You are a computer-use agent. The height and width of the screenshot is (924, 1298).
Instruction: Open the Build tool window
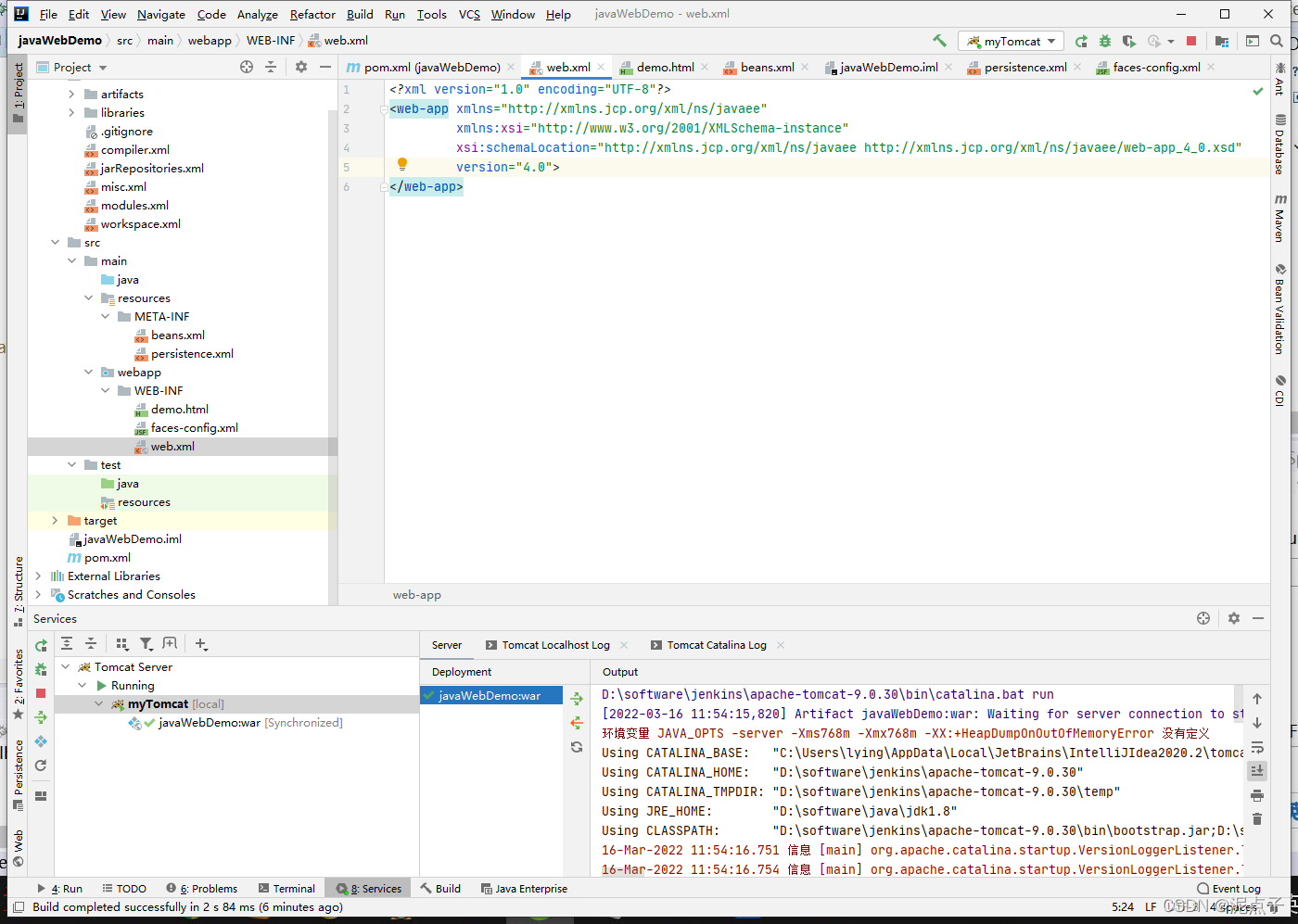point(440,888)
